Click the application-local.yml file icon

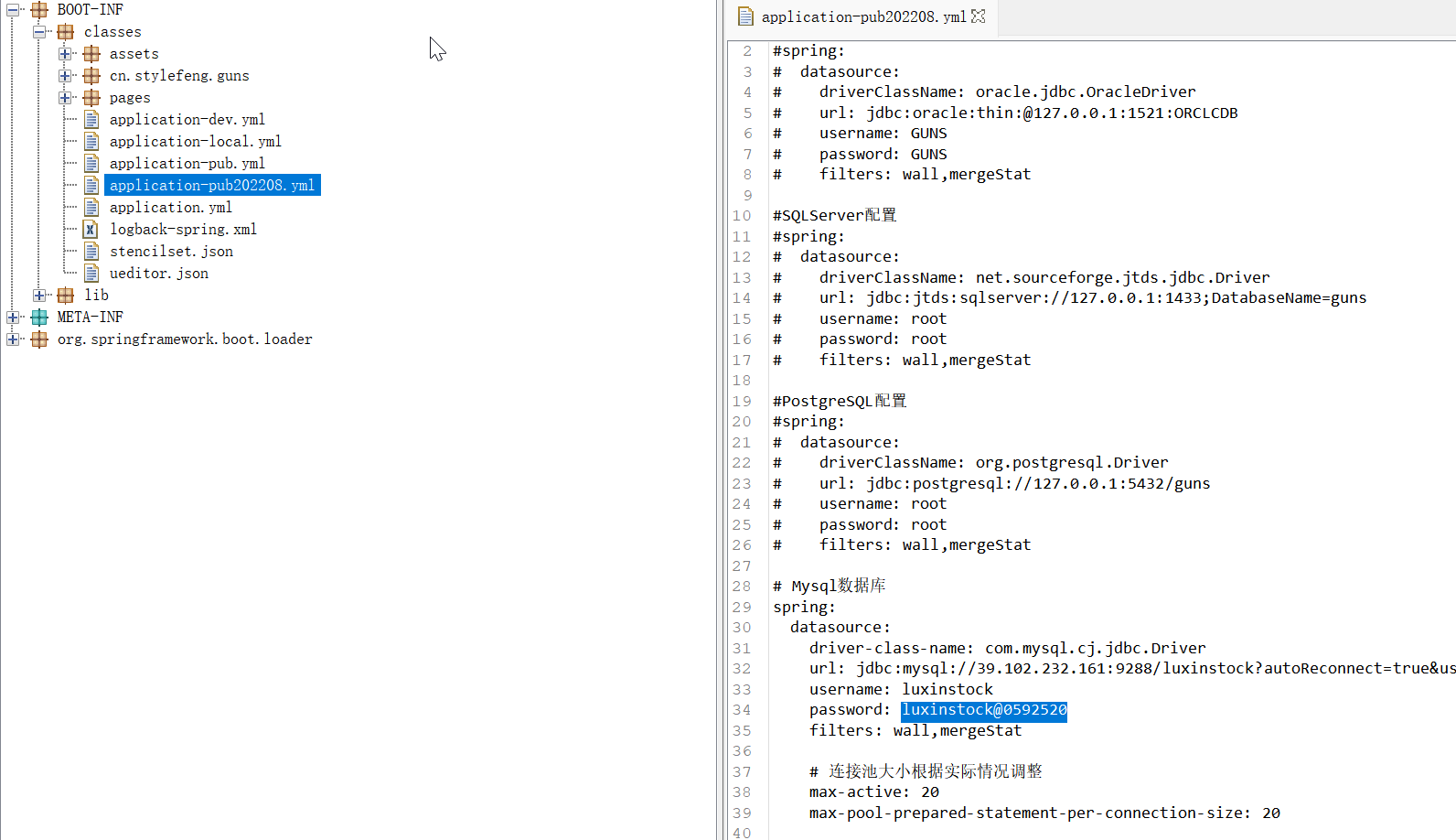(91, 142)
